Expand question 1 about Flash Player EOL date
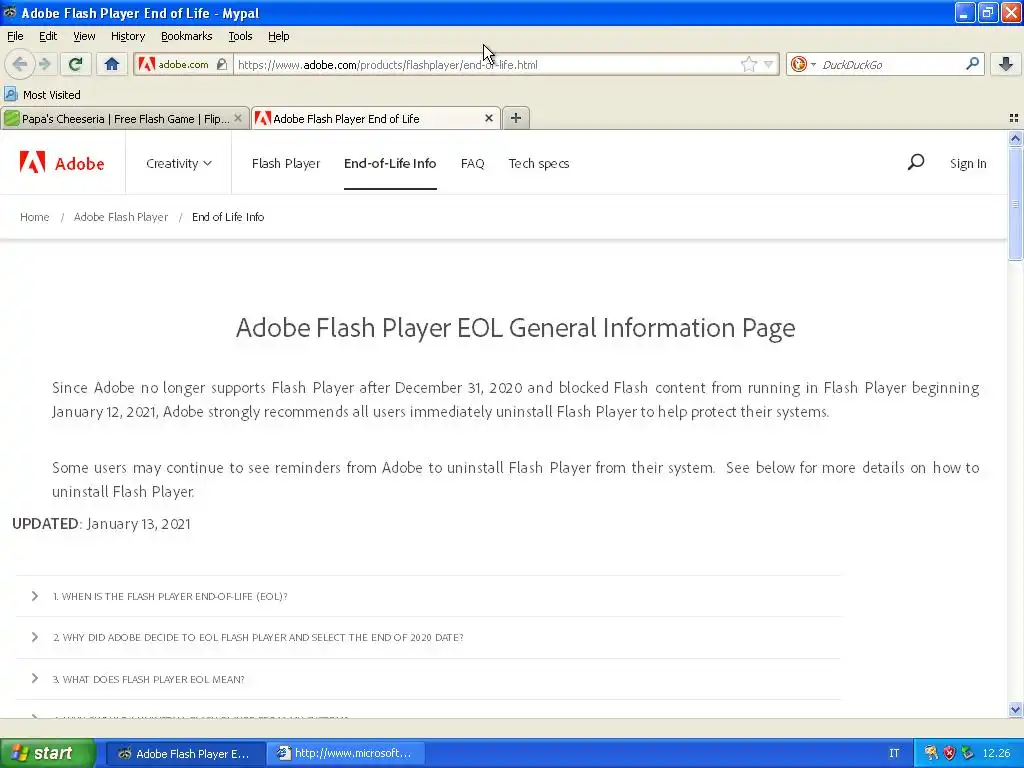This screenshot has width=1024, height=768. point(428,596)
